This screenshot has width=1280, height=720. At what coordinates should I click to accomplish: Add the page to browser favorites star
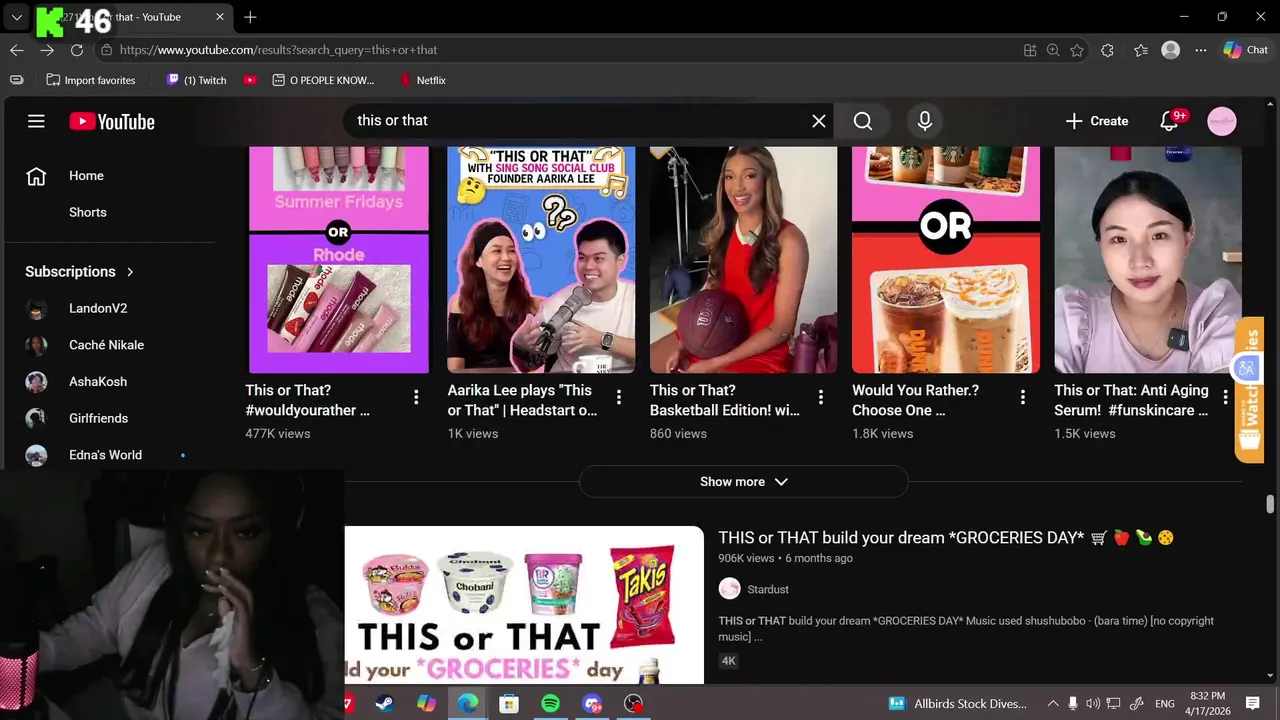point(1077,50)
